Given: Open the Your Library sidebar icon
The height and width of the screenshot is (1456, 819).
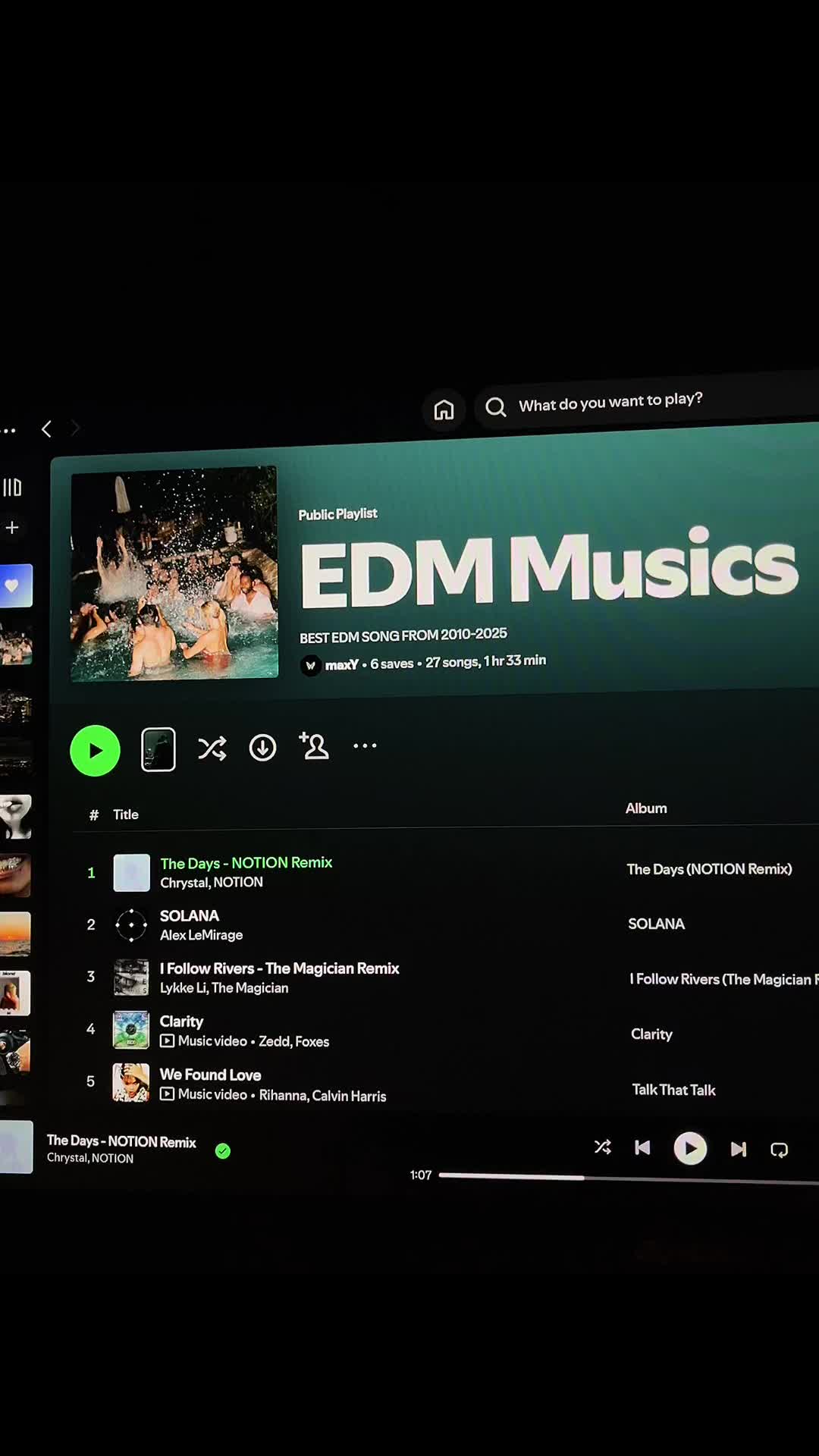Looking at the screenshot, I should click(12, 488).
